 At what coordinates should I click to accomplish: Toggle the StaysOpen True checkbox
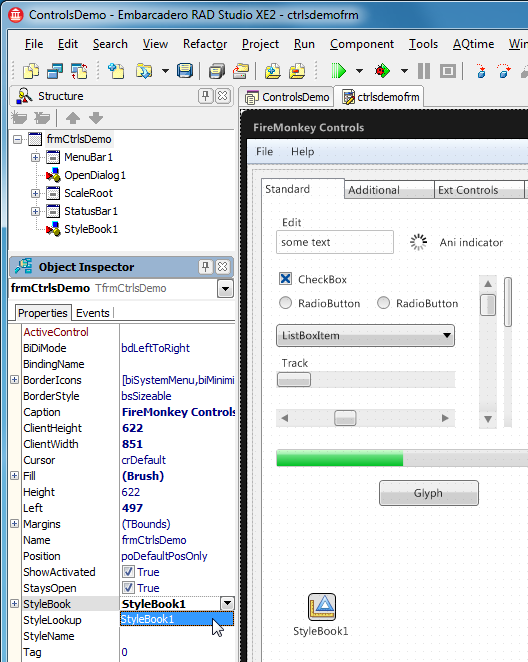(128, 588)
